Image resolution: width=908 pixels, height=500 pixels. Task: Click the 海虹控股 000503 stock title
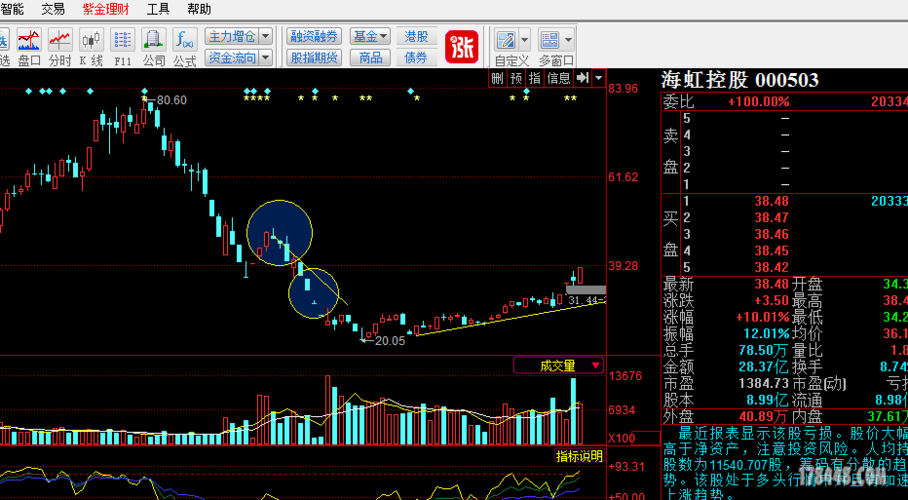click(x=740, y=80)
